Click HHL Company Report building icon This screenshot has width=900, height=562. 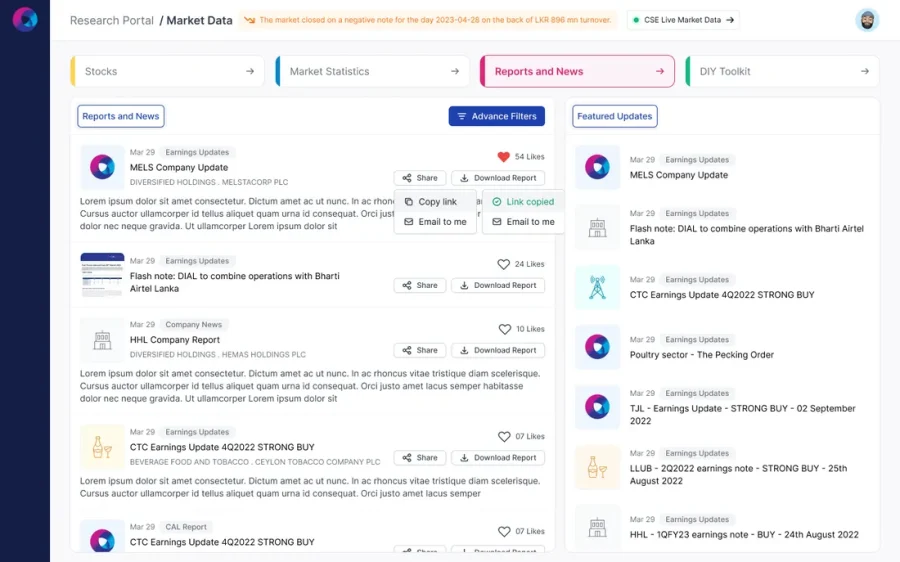102,340
